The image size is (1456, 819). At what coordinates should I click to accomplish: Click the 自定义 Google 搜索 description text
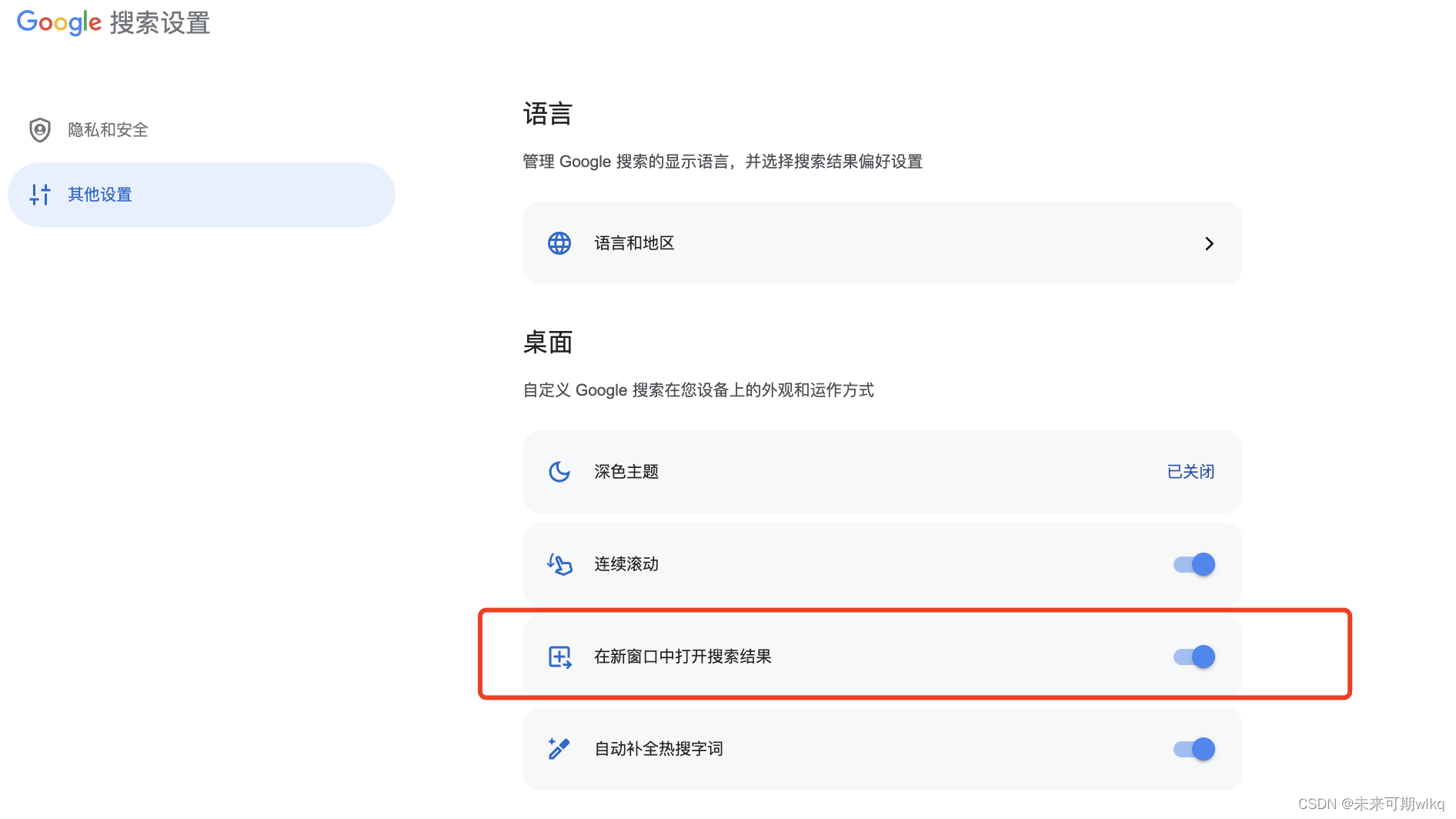click(699, 390)
